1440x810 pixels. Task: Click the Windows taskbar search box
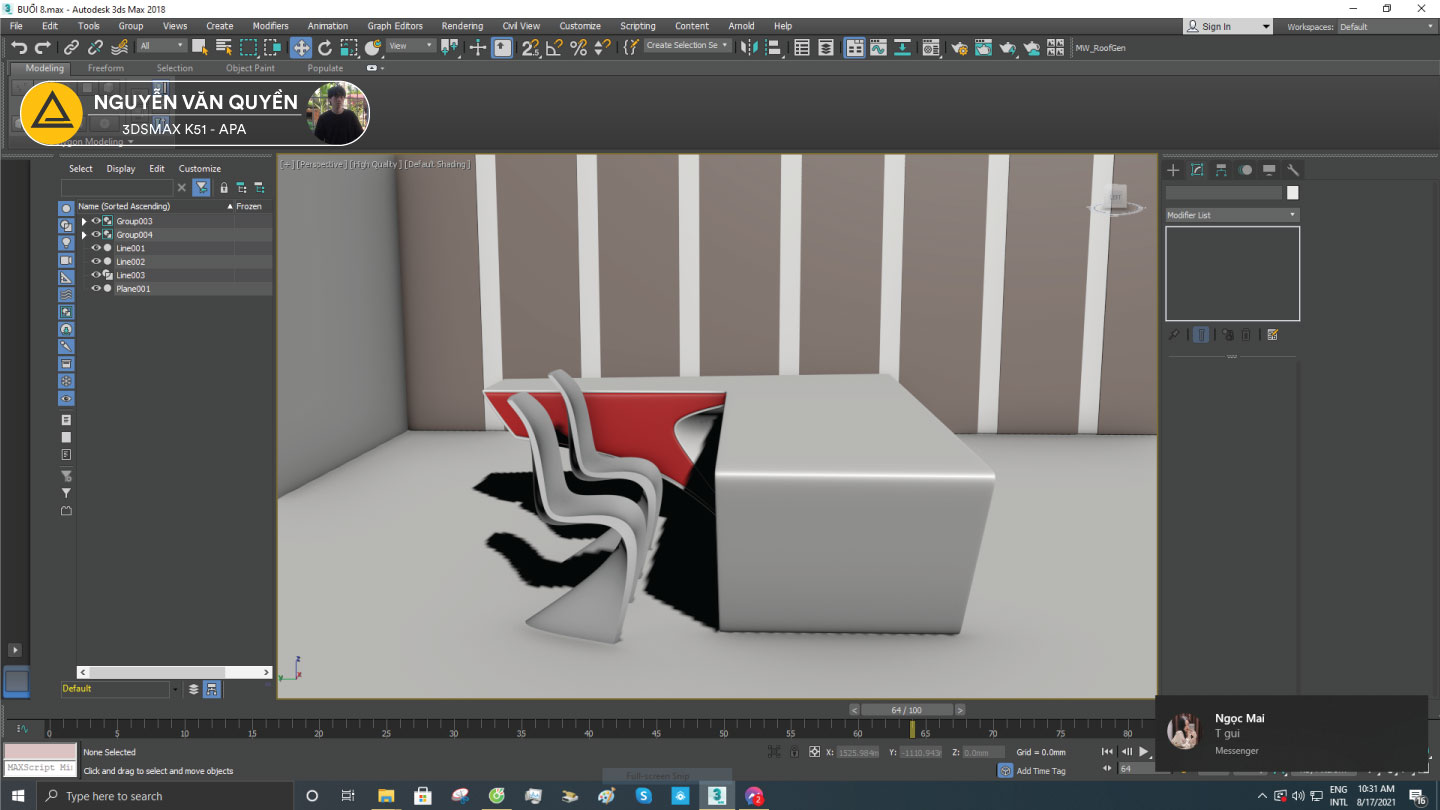pos(165,796)
